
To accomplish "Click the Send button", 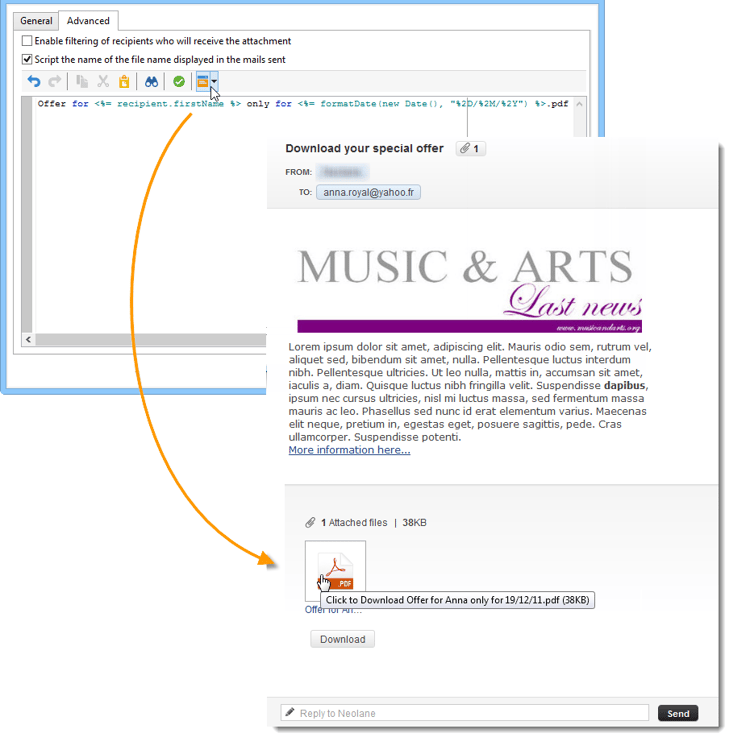I will [x=678, y=714].
